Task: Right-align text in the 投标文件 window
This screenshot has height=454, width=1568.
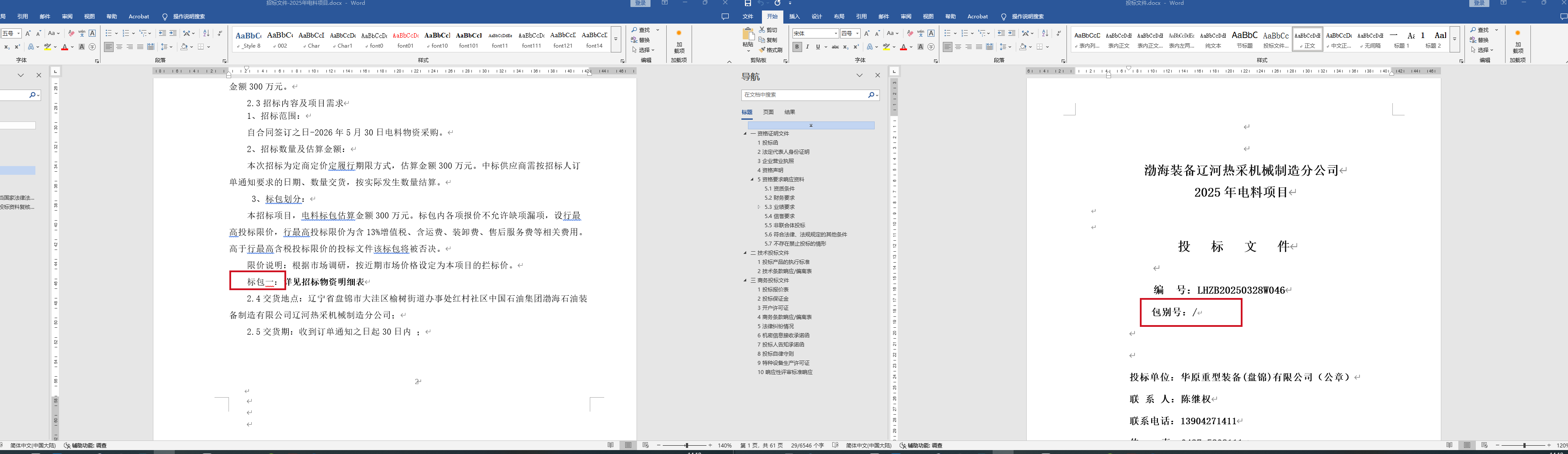Action: click(969, 47)
